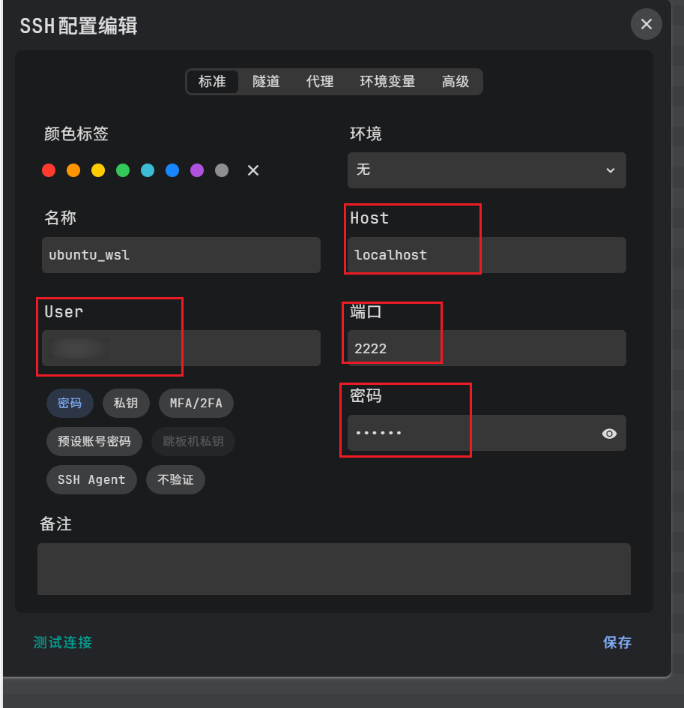
Task: Enable SSH Agent authentication
Action: click(x=91, y=479)
